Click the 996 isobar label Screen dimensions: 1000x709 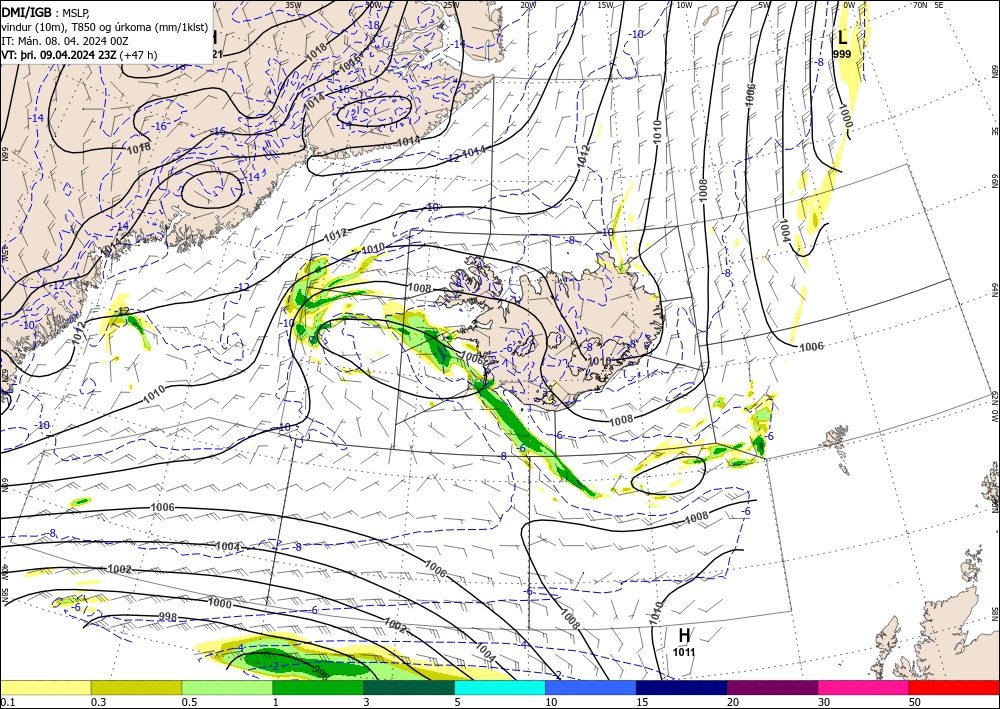tap(321, 671)
